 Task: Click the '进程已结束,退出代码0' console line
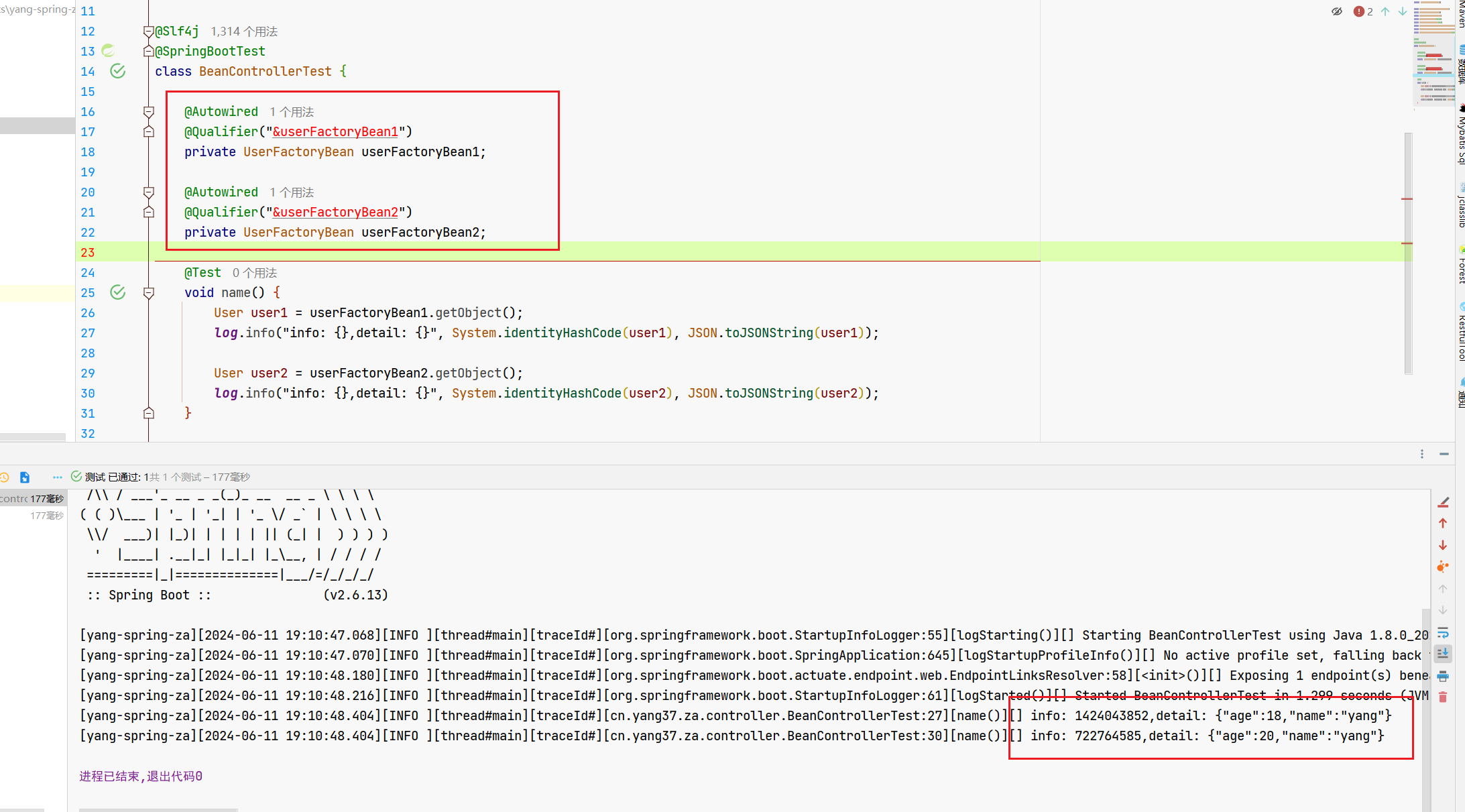point(141,776)
